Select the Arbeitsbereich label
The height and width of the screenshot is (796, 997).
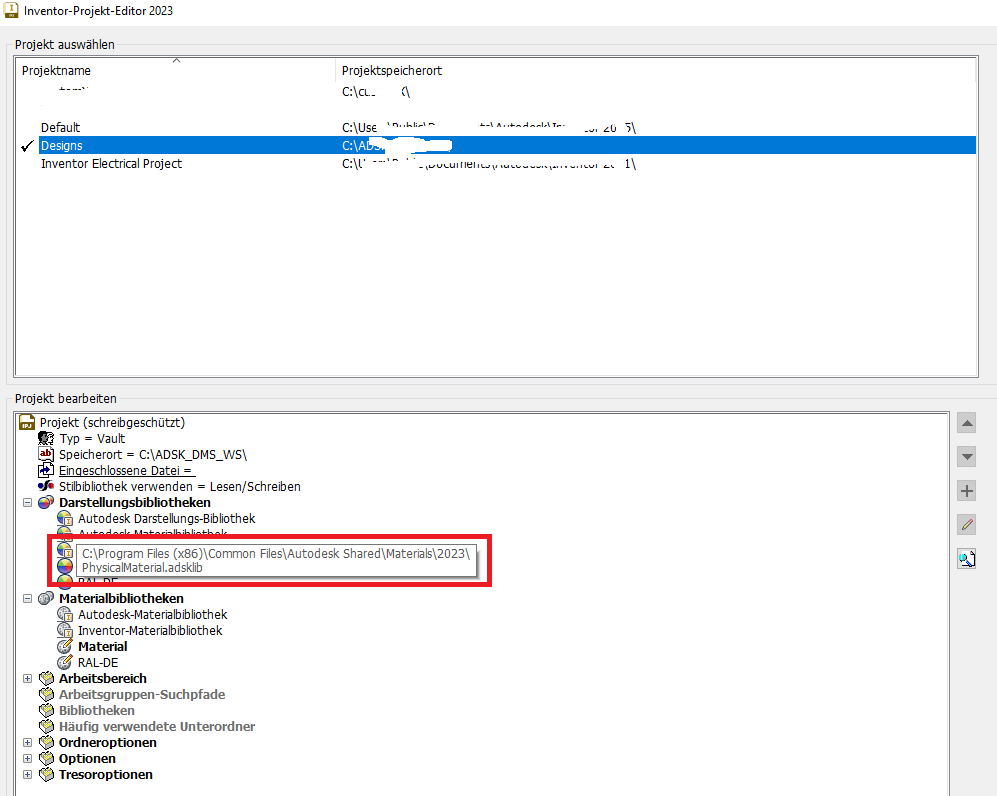pyautogui.click(x=102, y=678)
